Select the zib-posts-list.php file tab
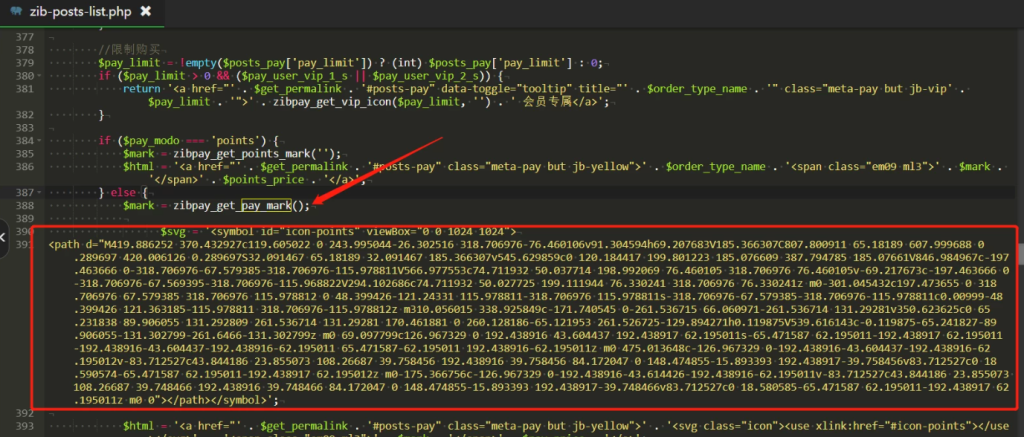 (x=80, y=11)
